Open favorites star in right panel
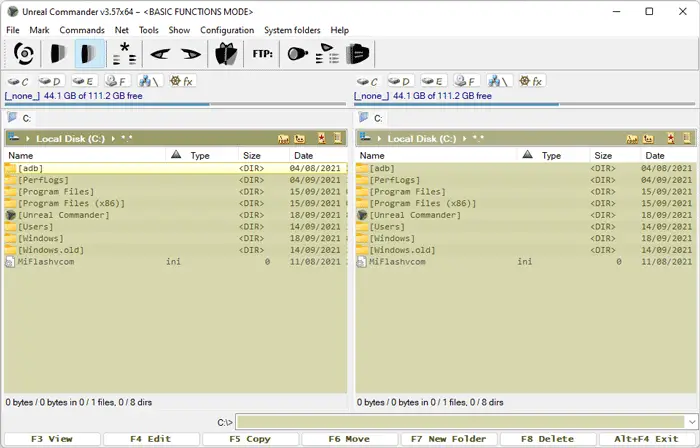This screenshot has width=700, height=448. 671,138
